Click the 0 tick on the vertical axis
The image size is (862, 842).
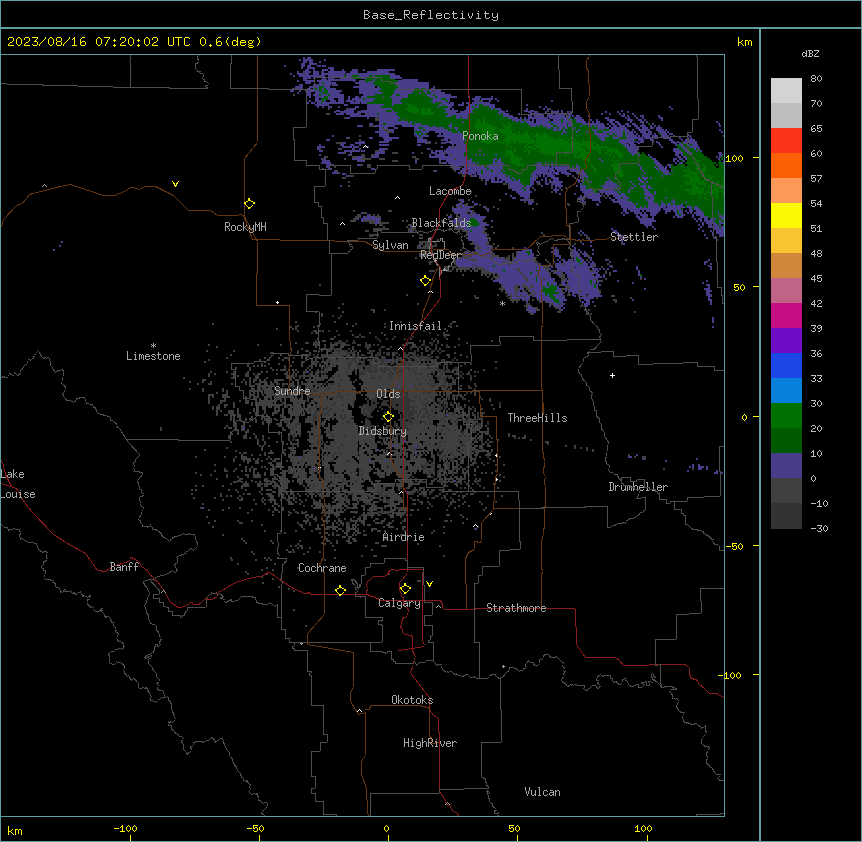coord(744,417)
